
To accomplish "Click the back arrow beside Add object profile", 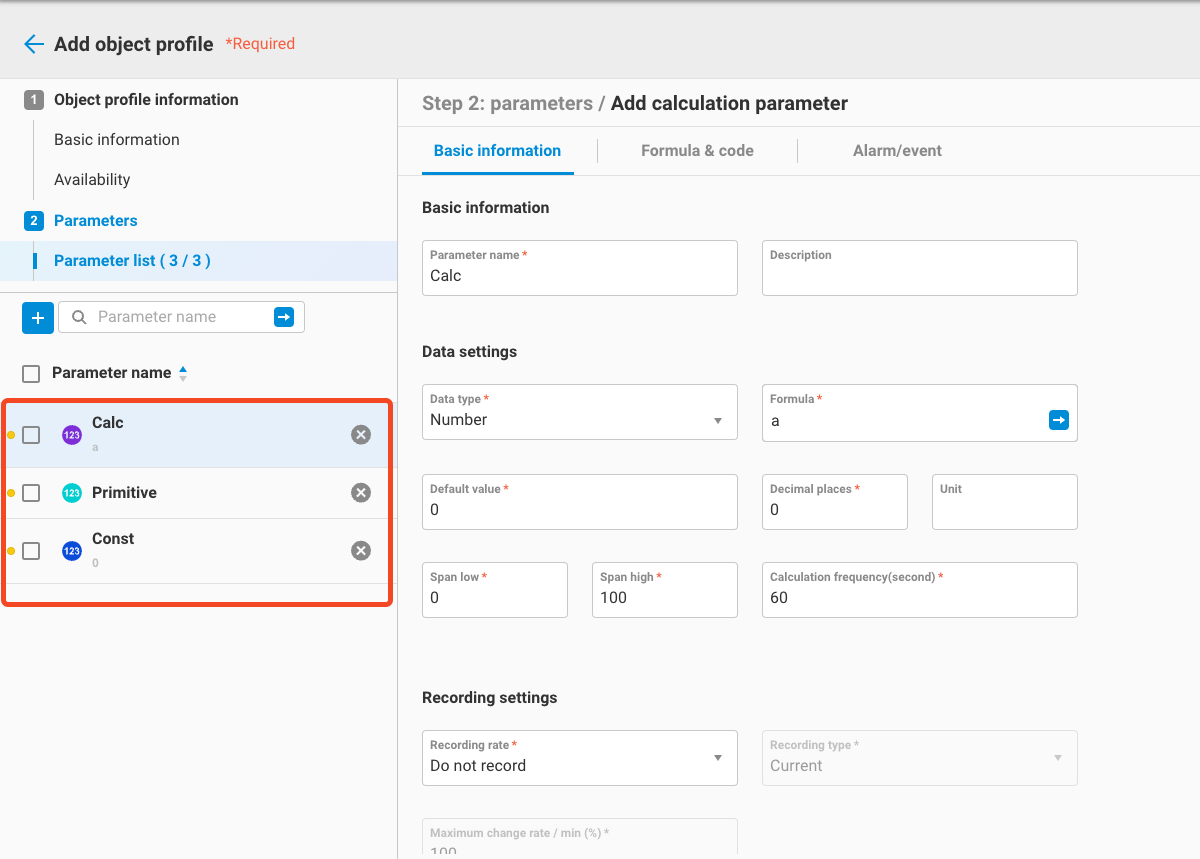I will click(x=34, y=44).
